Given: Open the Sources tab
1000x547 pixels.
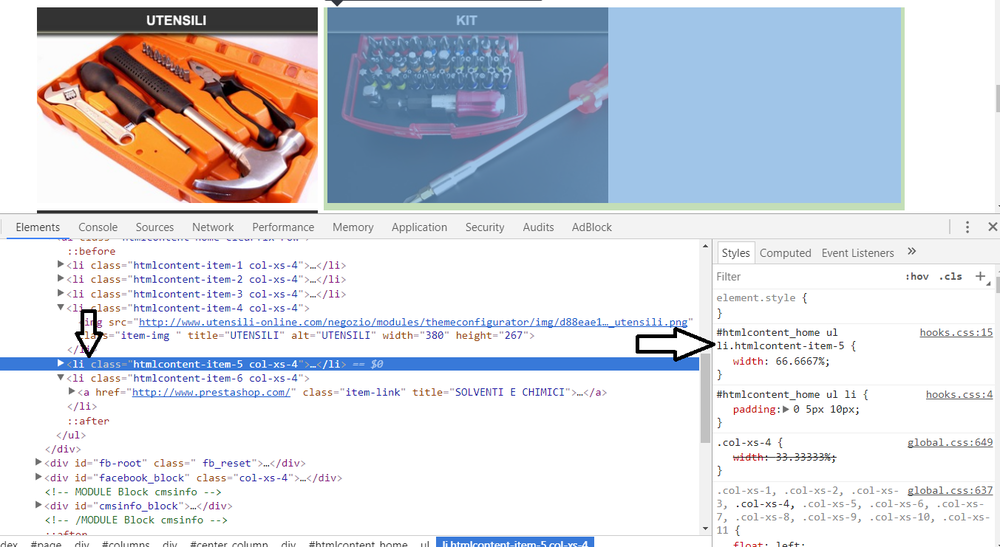Looking at the screenshot, I should click(154, 227).
